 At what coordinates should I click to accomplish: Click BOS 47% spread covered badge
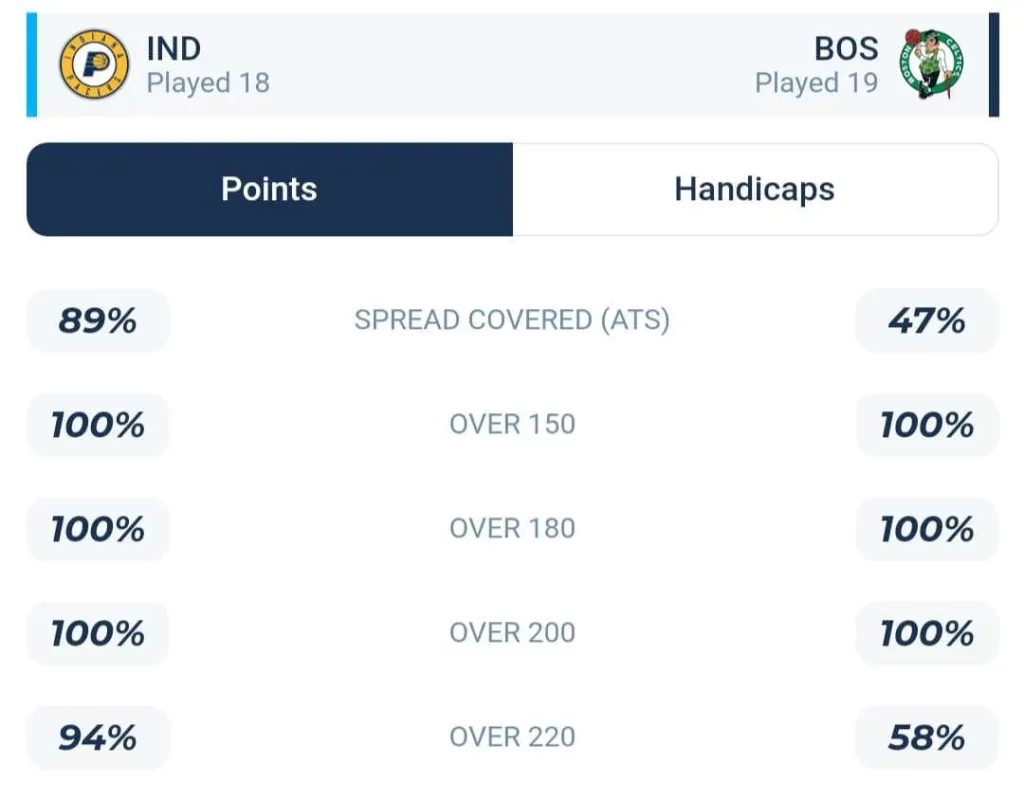pyautogui.click(x=927, y=321)
